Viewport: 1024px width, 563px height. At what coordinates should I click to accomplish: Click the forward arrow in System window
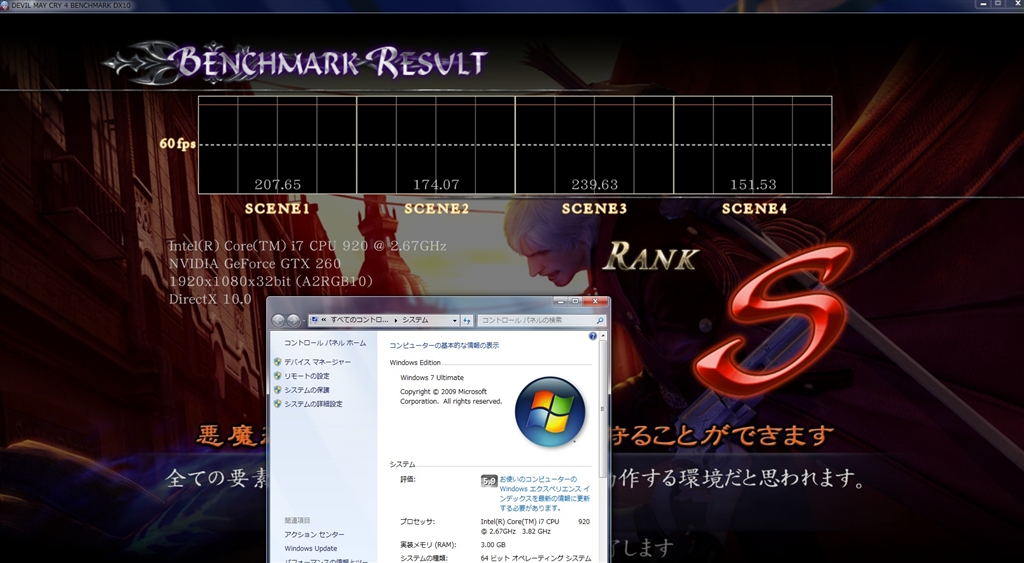pyautogui.click(x=293, y=320)
